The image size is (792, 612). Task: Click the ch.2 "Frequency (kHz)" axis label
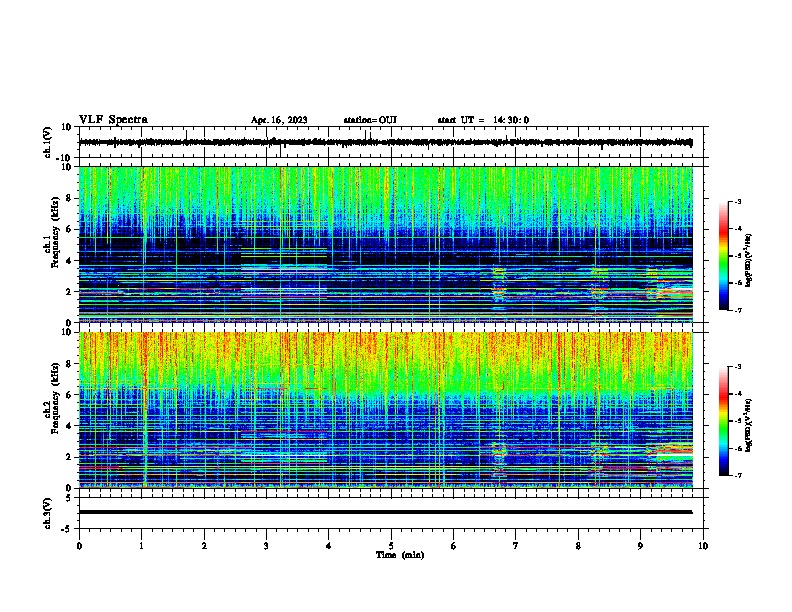pyautogui.click(x=55, y=397)
